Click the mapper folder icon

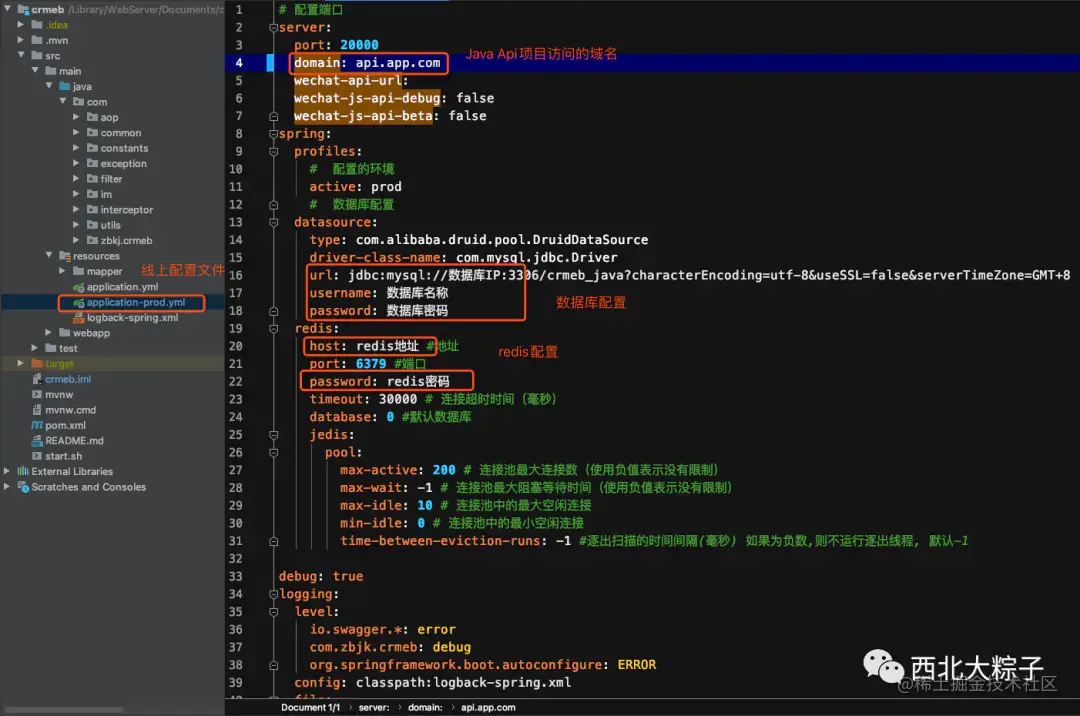[x=79, y=271]
